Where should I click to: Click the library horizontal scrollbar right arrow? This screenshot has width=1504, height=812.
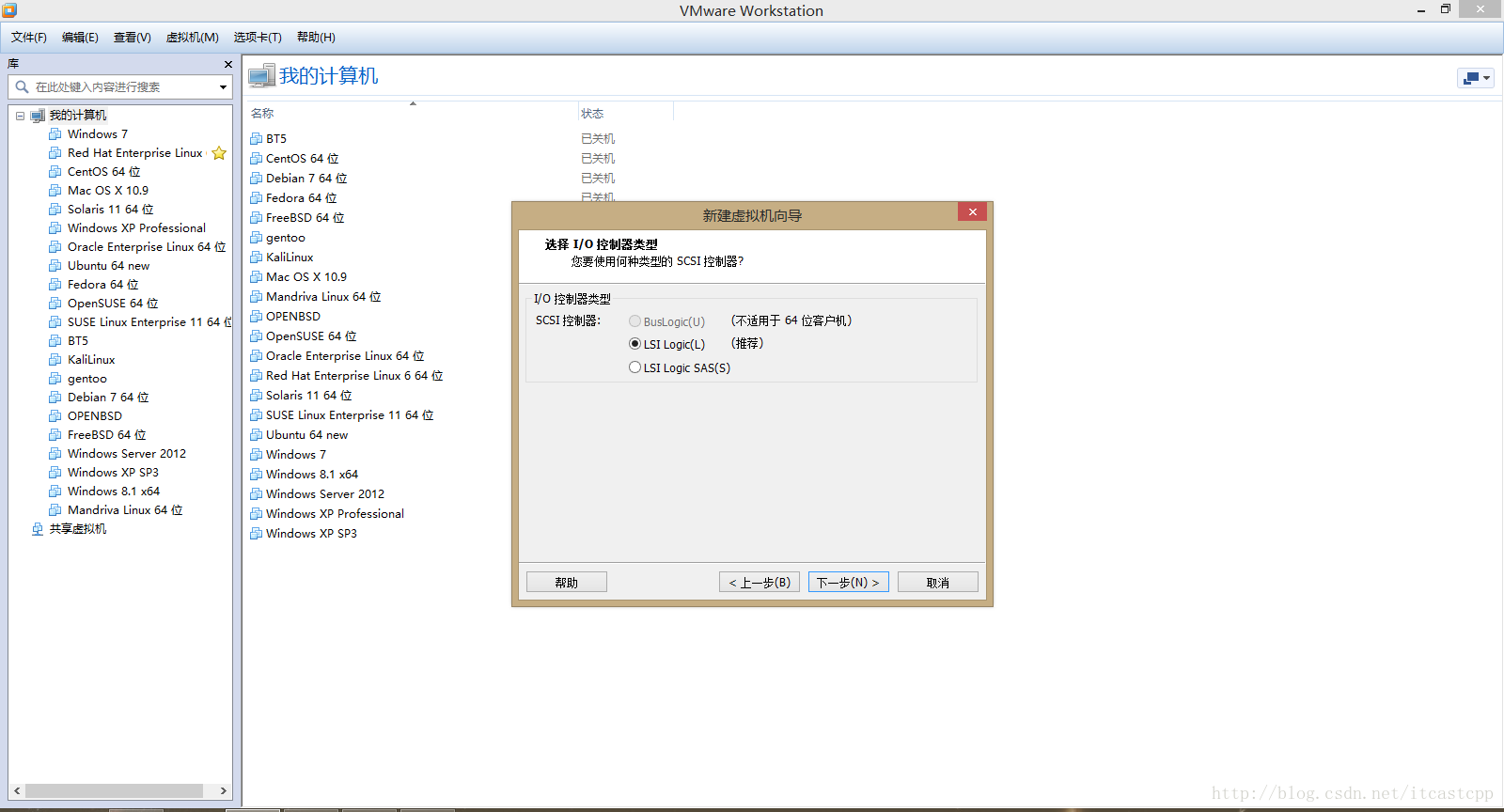coord(224,791)
